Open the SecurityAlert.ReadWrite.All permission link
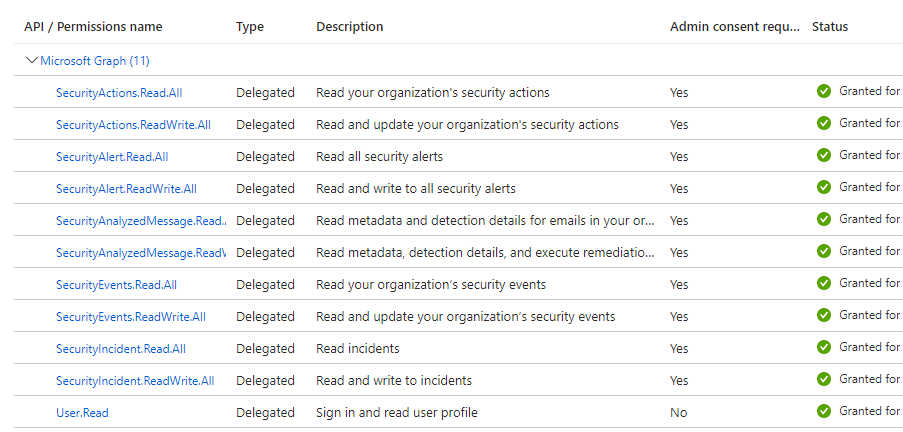 click(126, 188)
